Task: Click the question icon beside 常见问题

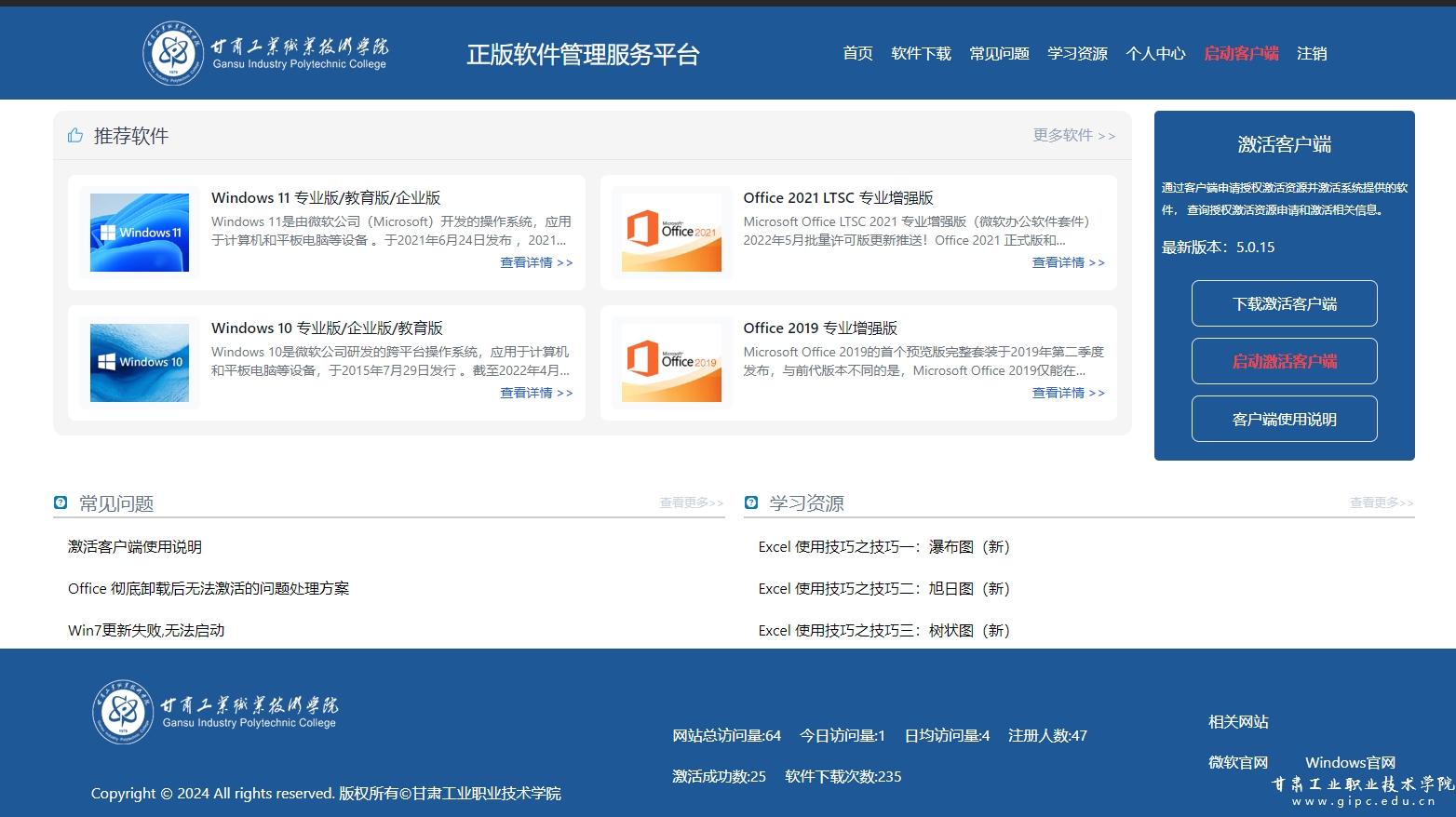Action: (61, 502)
